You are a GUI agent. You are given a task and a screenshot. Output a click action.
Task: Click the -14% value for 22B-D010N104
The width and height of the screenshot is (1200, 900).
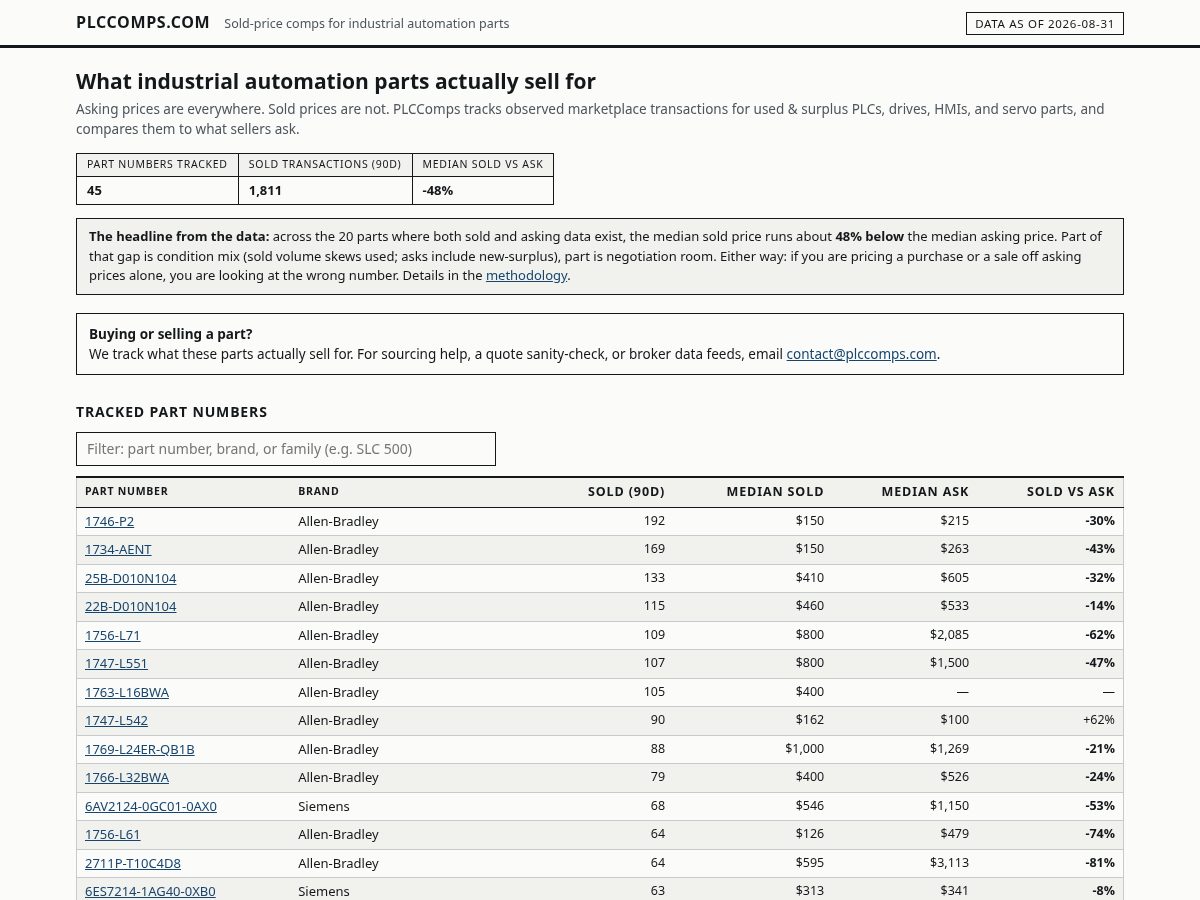point(1100,606)
